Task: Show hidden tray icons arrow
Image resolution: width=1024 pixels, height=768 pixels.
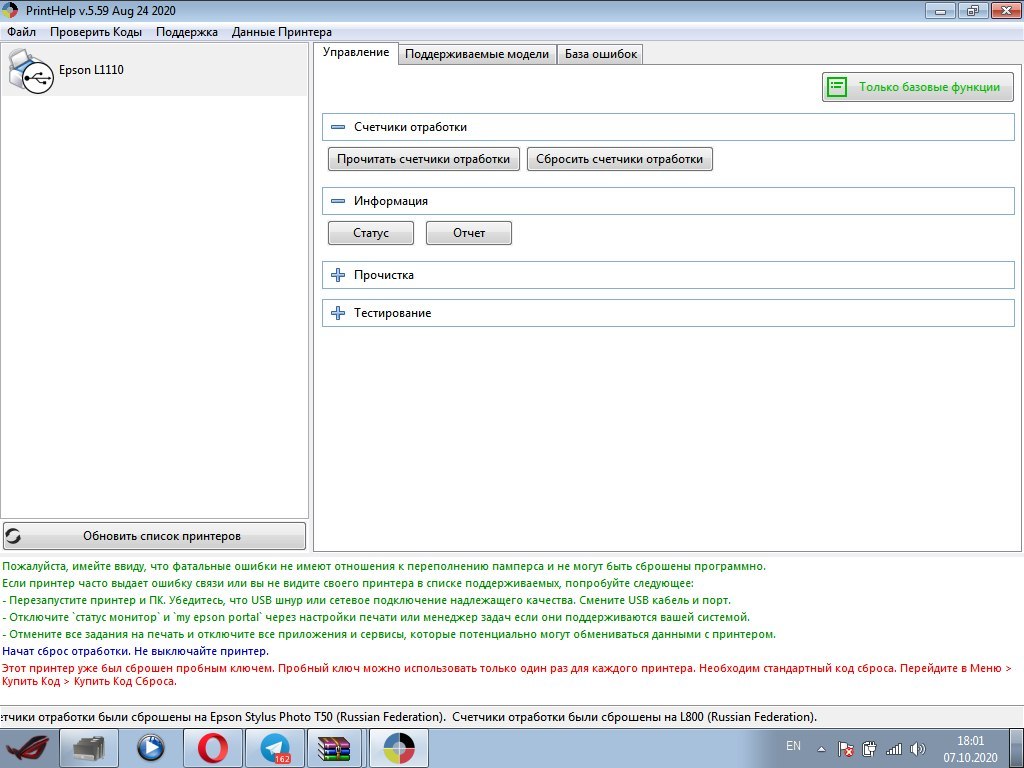Action: coord(821,750)
